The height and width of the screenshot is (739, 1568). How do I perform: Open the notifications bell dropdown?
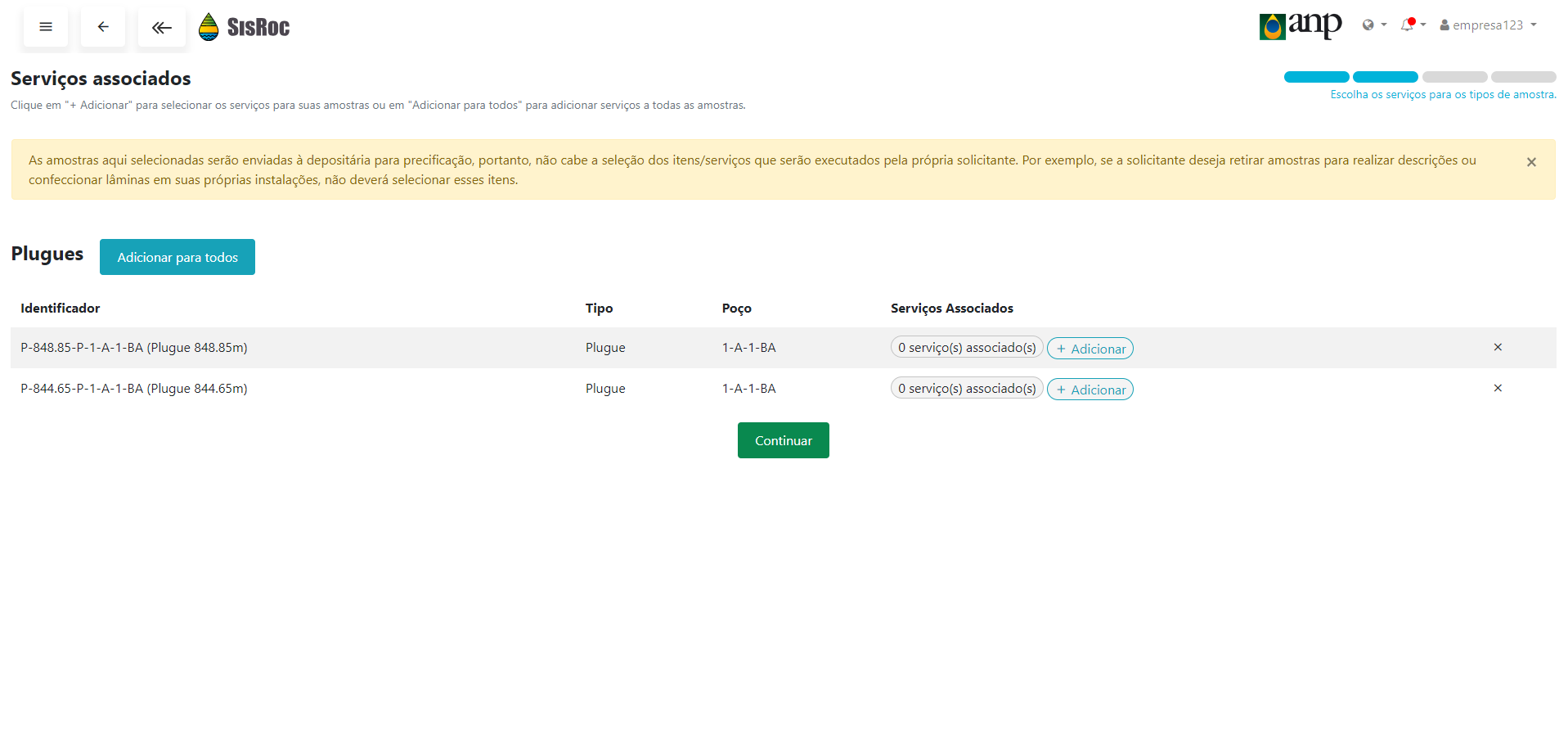pyautogui.click(x=1413, y=25)
